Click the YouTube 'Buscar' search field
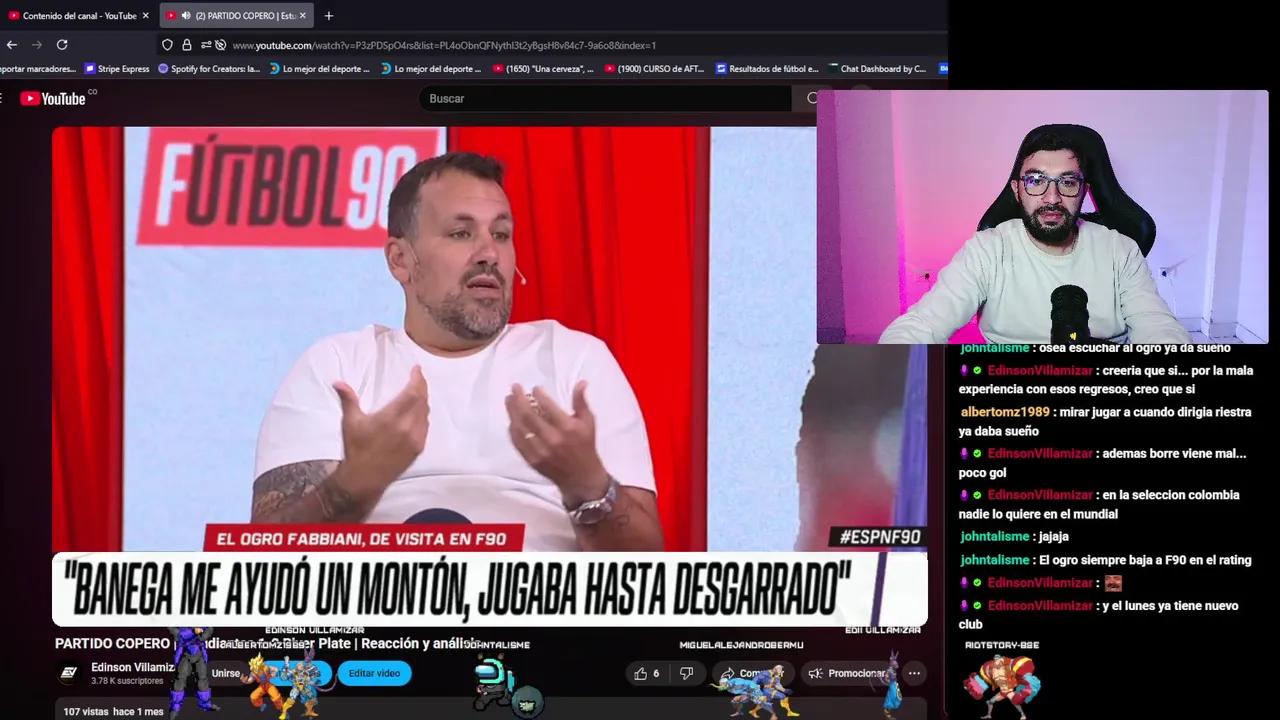Viewport: 1280px width, 720px height. click(605, 98)
